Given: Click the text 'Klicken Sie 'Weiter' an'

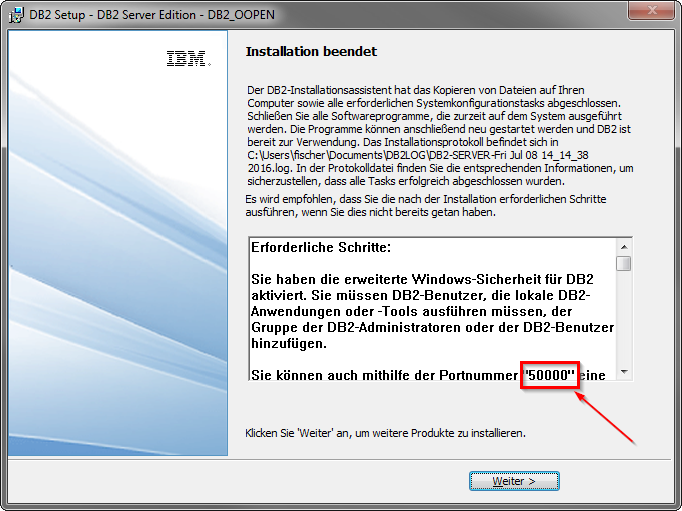Looking at the screenshot, I should pos(298,433).
